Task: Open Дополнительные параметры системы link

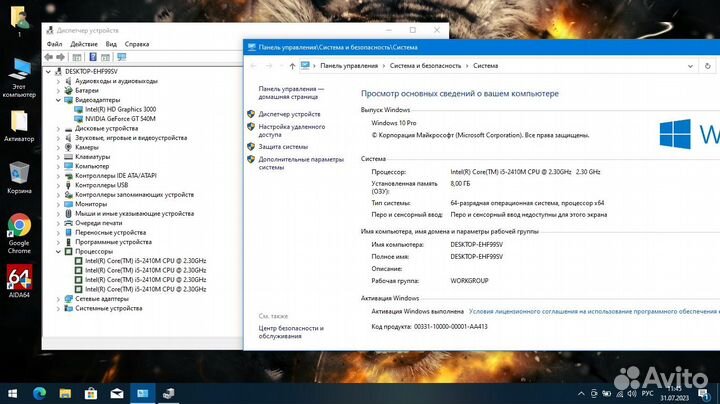Action: pyautogui.click(x=301, y=163)
